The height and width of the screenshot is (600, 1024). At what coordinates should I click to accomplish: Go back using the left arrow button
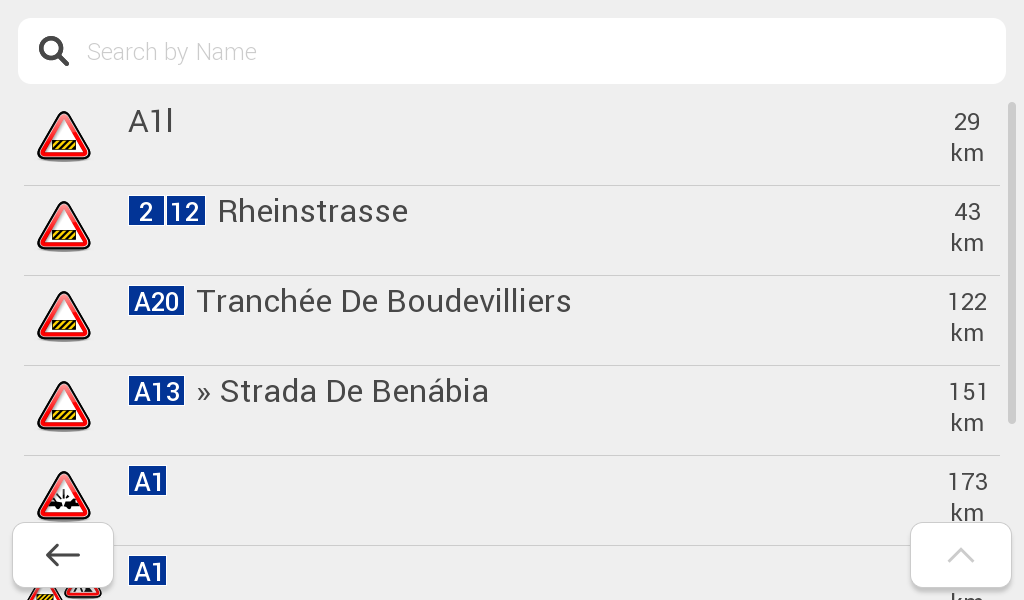pos(63,555)
